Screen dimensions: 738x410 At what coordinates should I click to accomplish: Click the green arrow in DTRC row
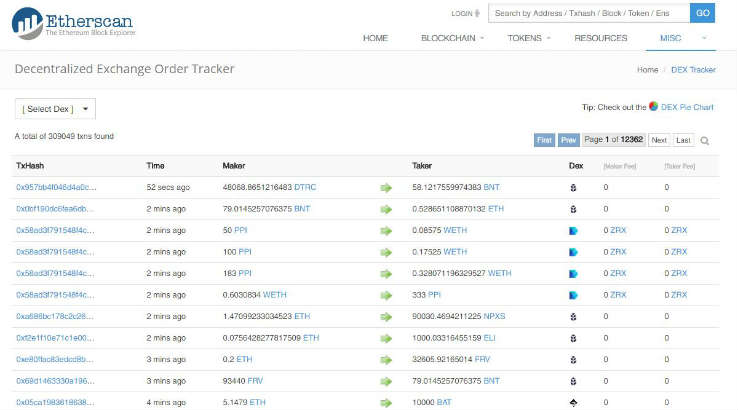coord(386,187)
